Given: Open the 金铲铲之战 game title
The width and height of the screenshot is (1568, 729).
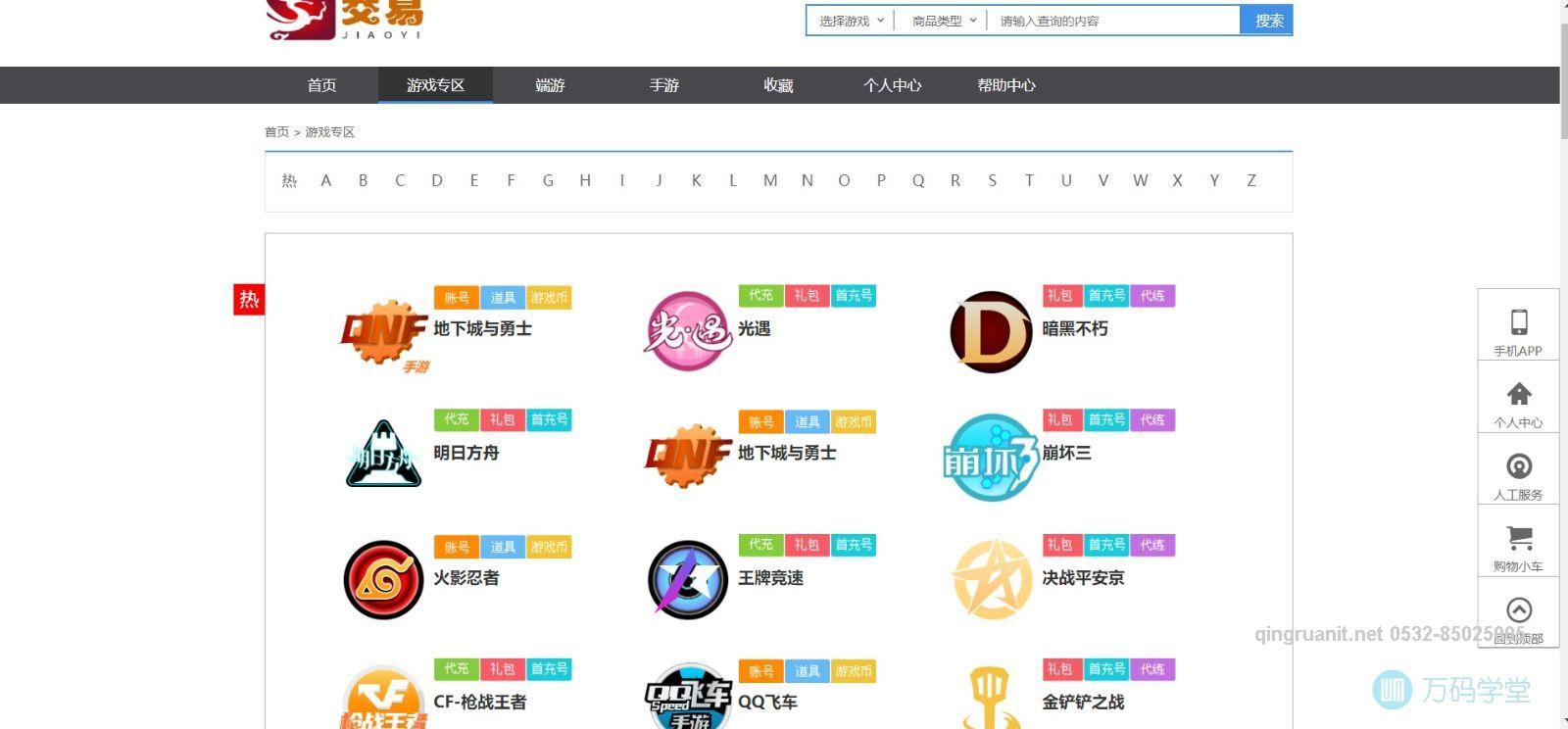Looking at the screenshot, I should click(x=1084, y=703).
